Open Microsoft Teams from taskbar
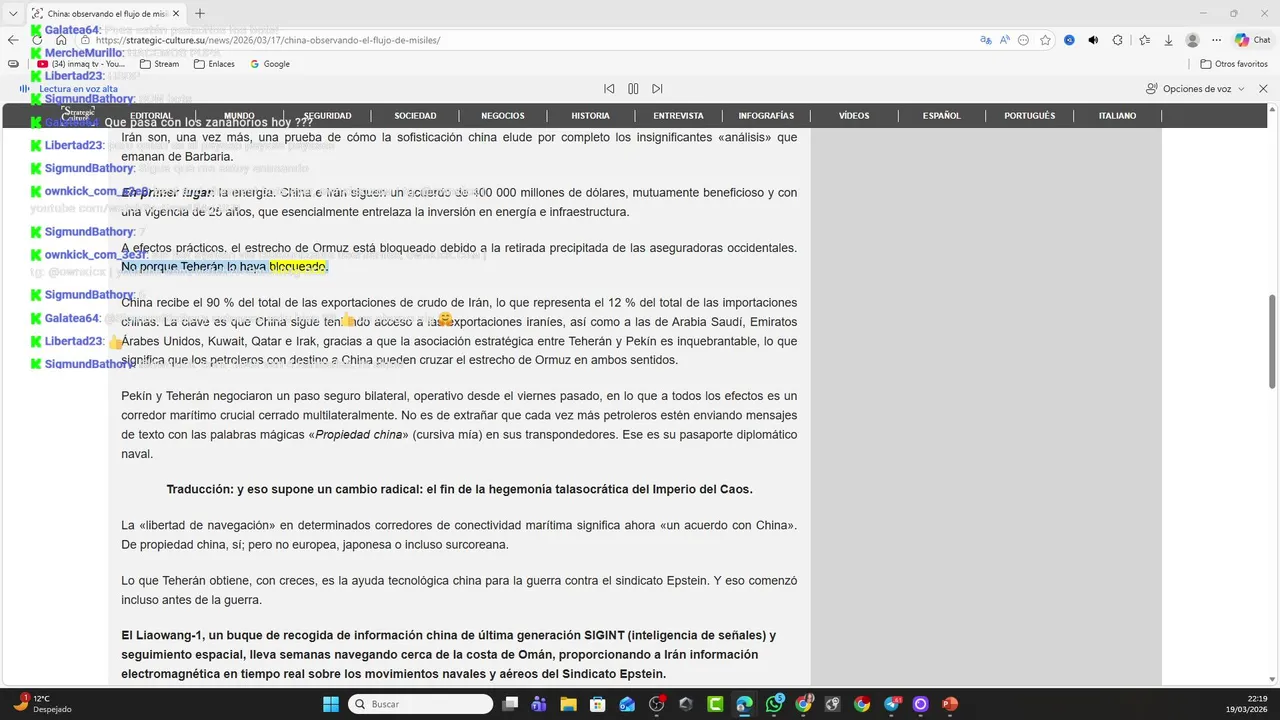The width and height of the screenshot is (1280, 720). tap(539, 704)
